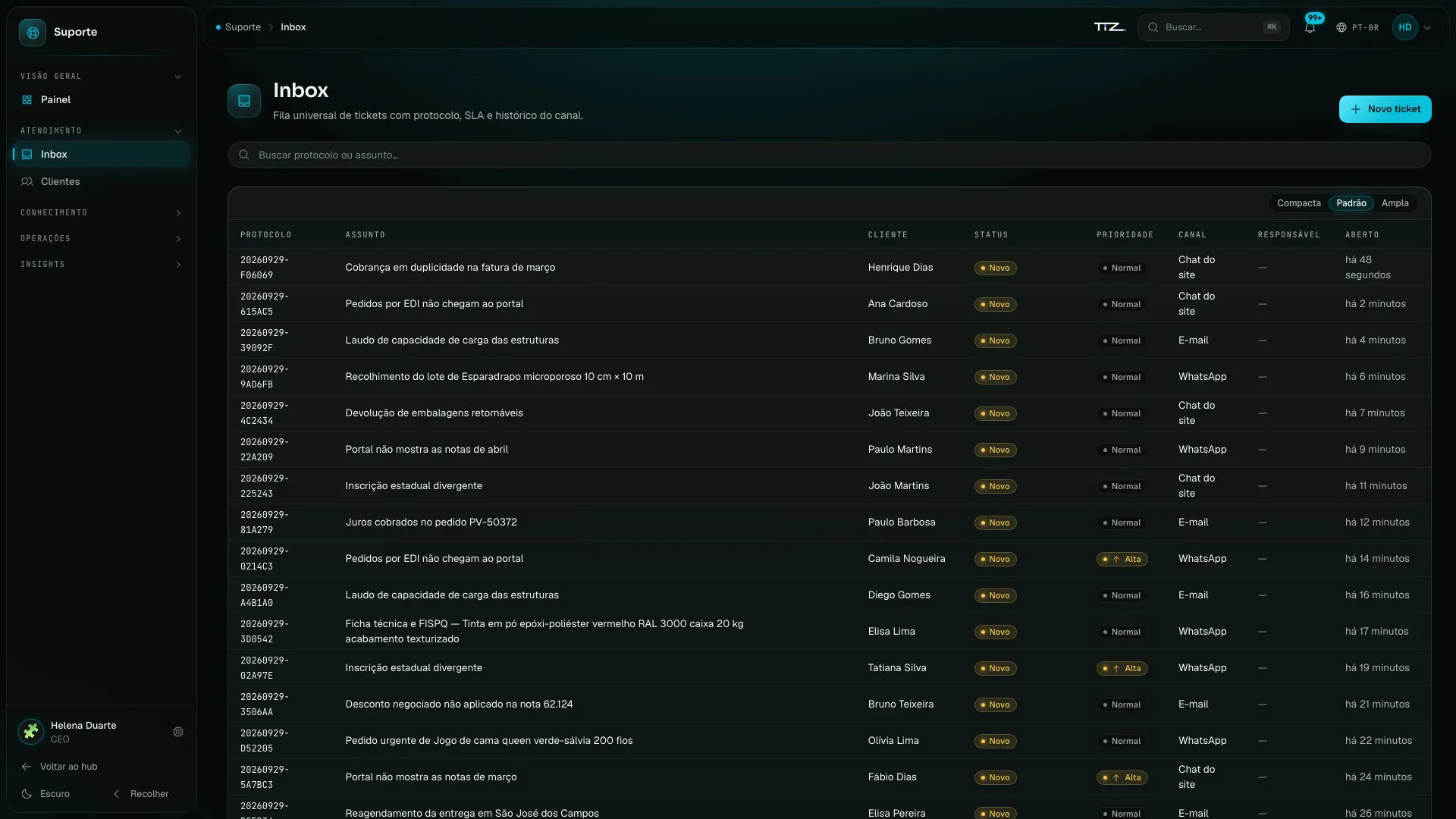Click the Alta priority badge for Camila Nogueira
Image resolution: width=1456 pixels, height=819 pixels.
[x=1122, y=560]
